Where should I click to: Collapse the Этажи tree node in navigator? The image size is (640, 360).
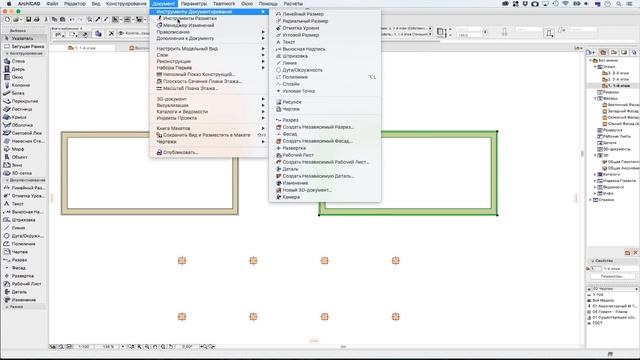pyautogui.click(x=596, y=67)
